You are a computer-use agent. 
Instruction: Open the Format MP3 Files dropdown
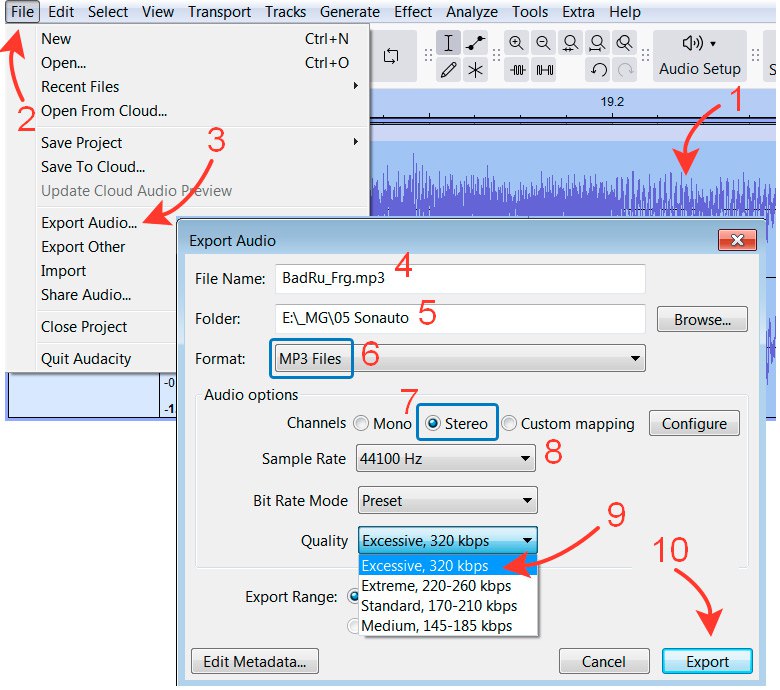460,358
